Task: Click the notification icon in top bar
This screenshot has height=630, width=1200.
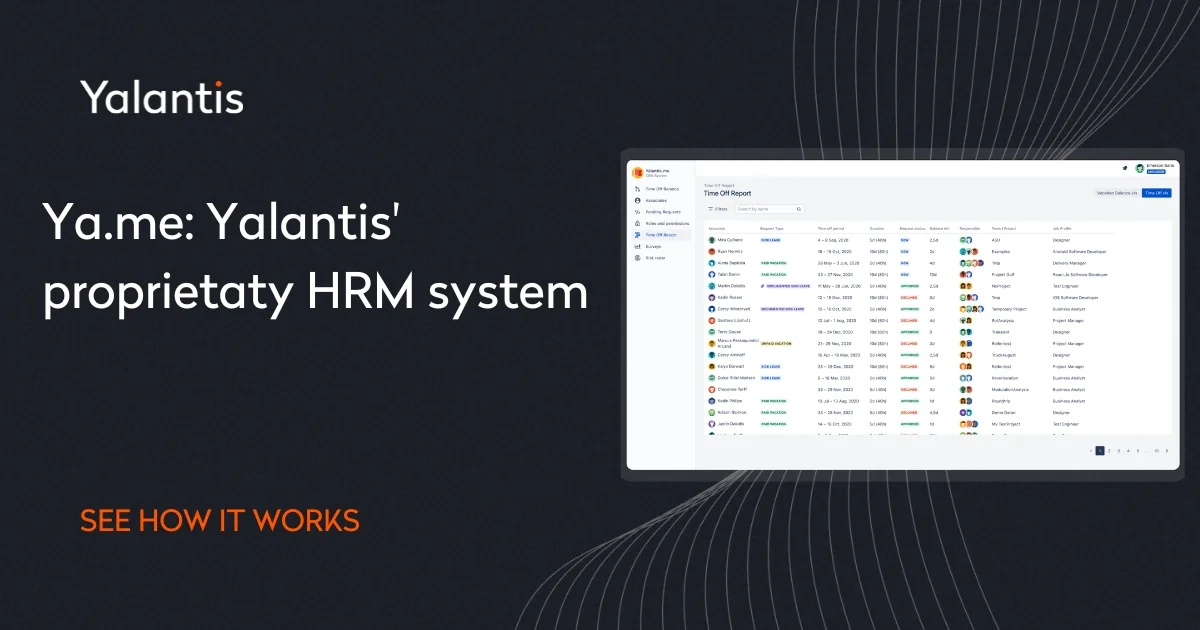Action: pos(1125,168)
